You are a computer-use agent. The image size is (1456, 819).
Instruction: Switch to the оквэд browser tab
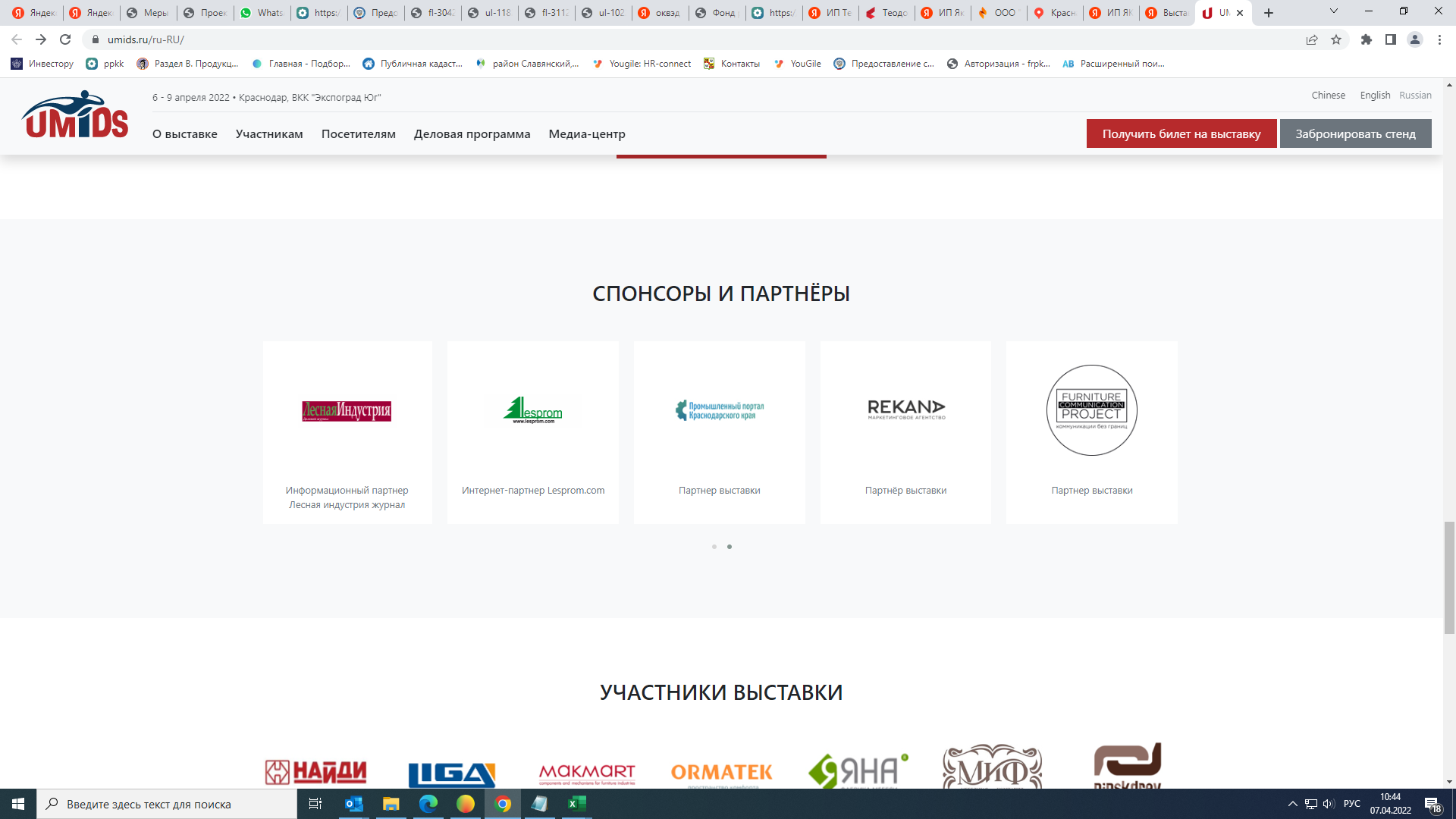pyautogui.click(x=659, y=13)
